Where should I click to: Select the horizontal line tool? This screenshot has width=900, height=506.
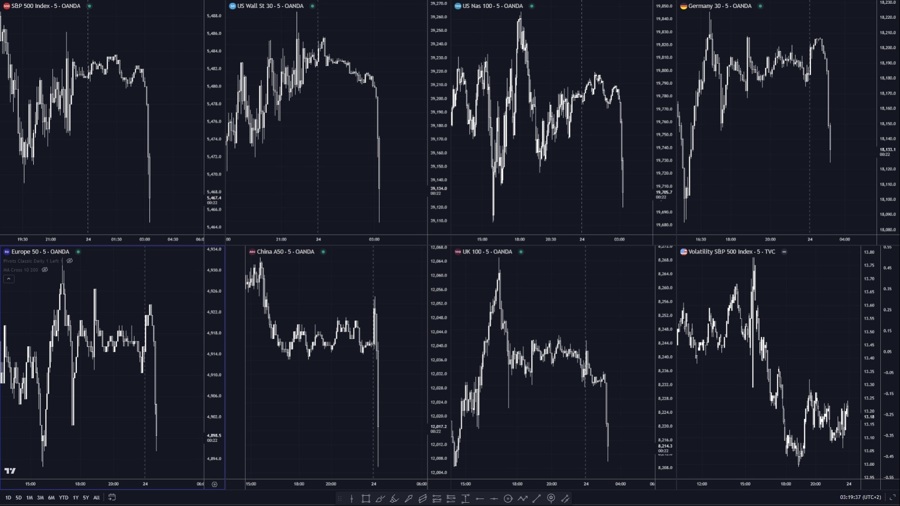pyautogui.click(x=480, y=499)
